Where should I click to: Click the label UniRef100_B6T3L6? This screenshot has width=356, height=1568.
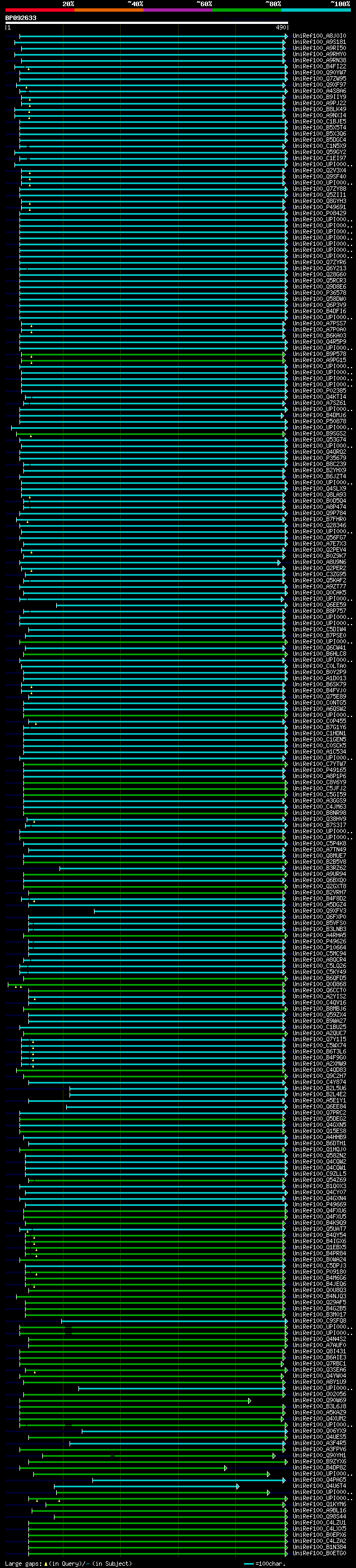tap(319, 1051)
